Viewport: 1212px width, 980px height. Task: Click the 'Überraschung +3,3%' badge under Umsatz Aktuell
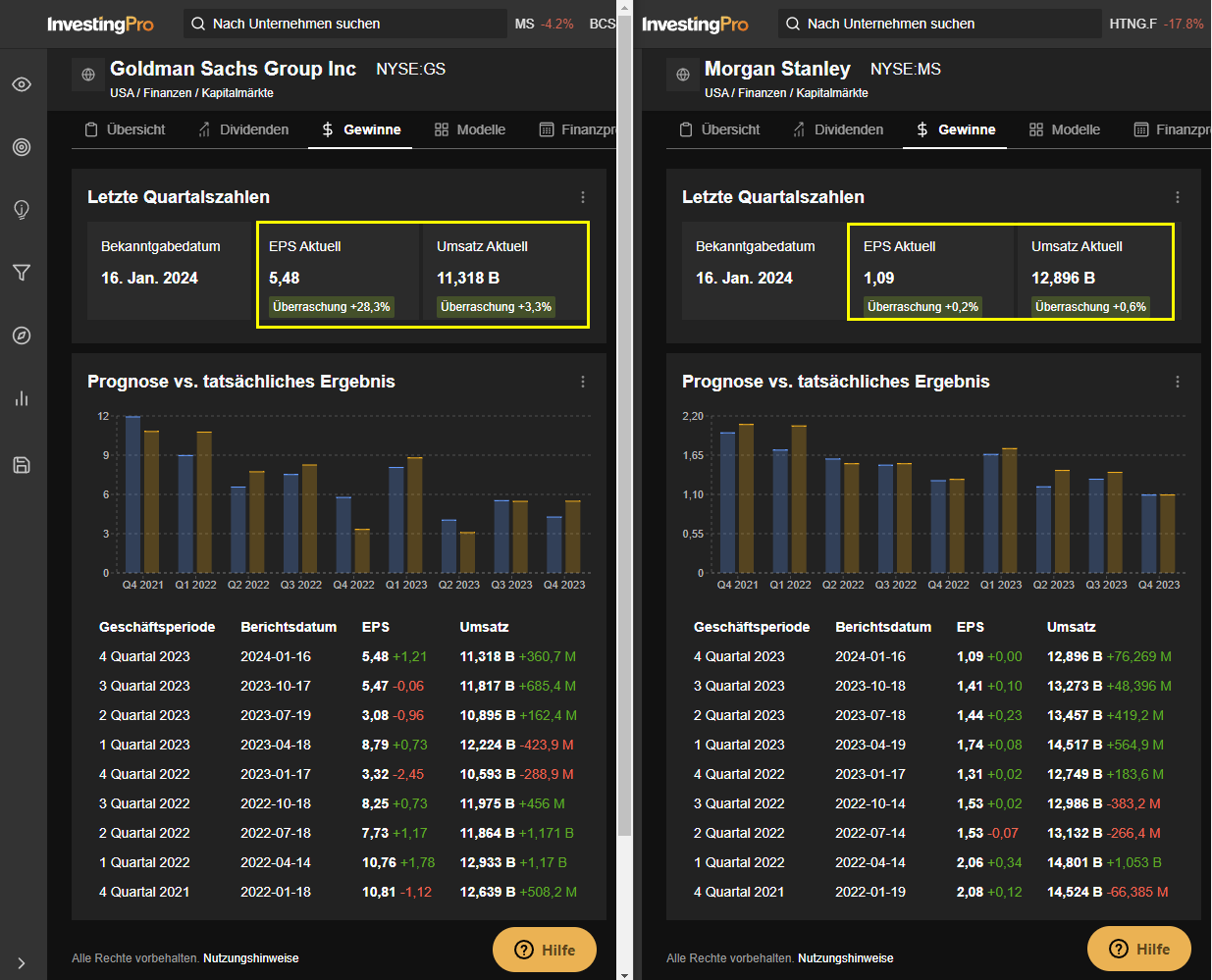(497, 307)
